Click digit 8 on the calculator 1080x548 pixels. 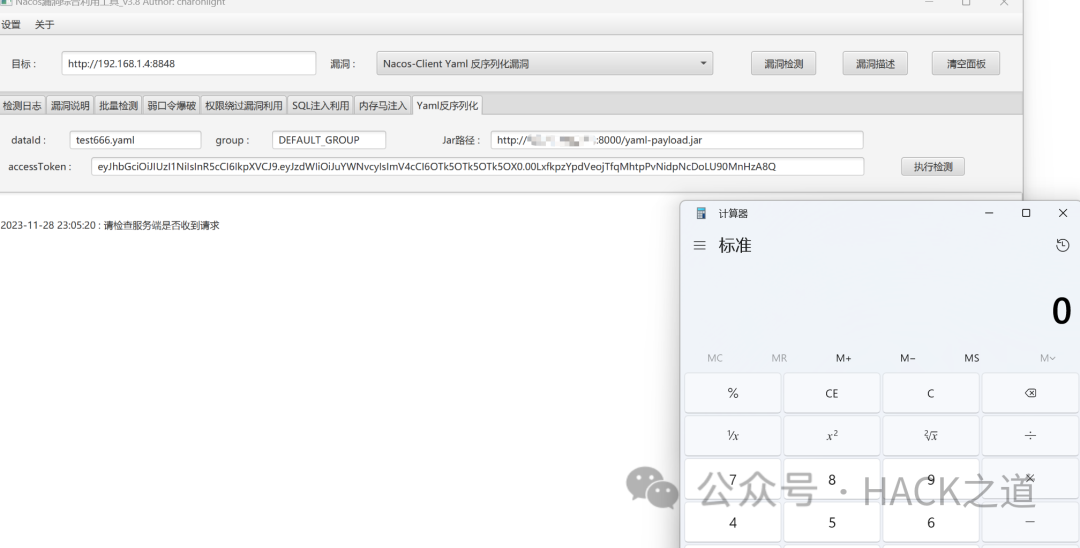point(832,479)
